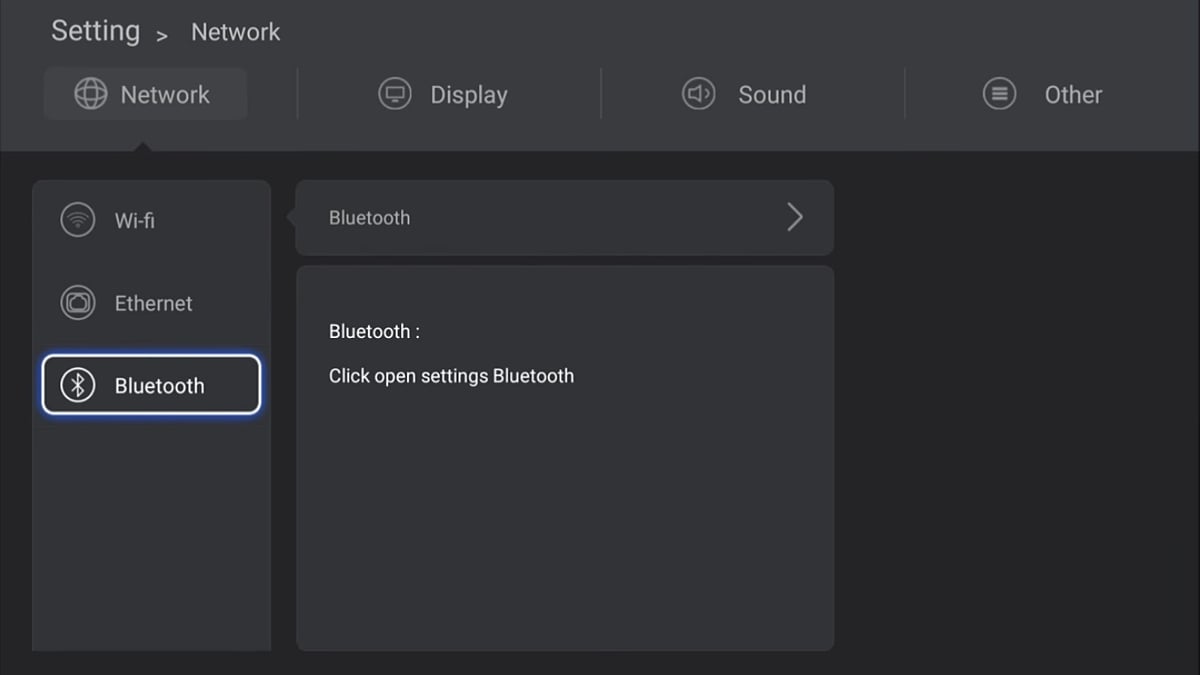Screen dimensions: 1200x675
Task: Select the highlighted Bluetooth sidebar label
Action: click(x=160, y=386)
